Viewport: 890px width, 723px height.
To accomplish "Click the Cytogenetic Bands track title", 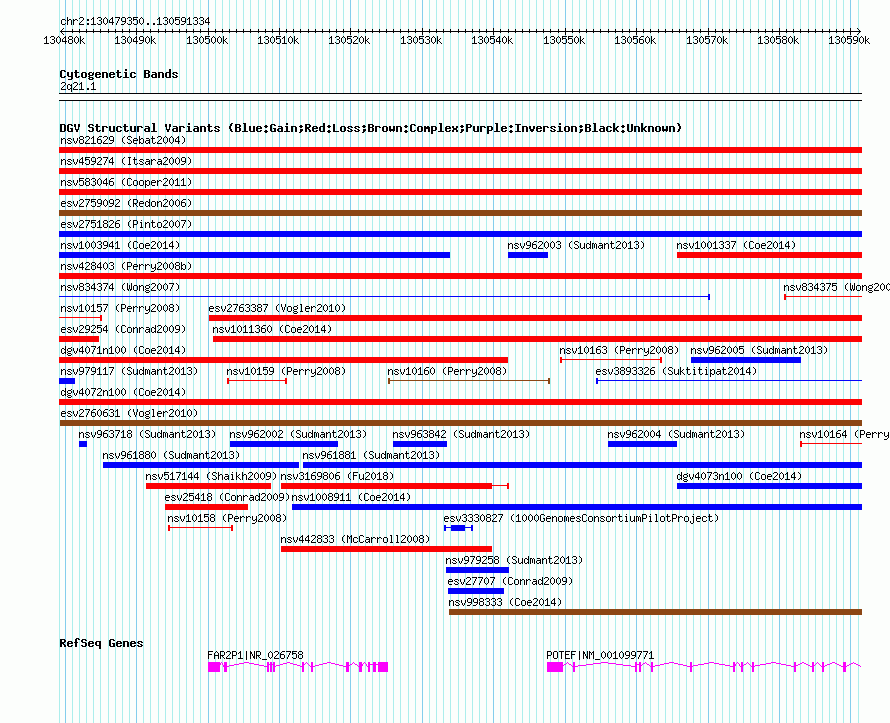I will [x=119, y=74].
